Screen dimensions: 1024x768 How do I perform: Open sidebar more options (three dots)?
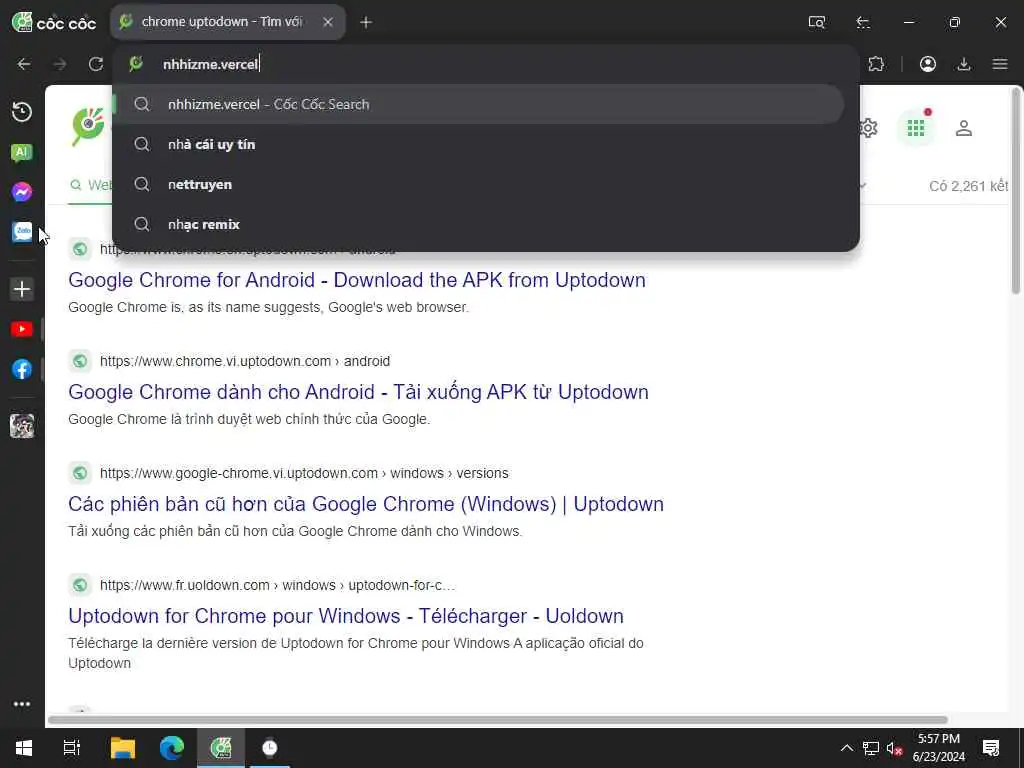point(22,704)
